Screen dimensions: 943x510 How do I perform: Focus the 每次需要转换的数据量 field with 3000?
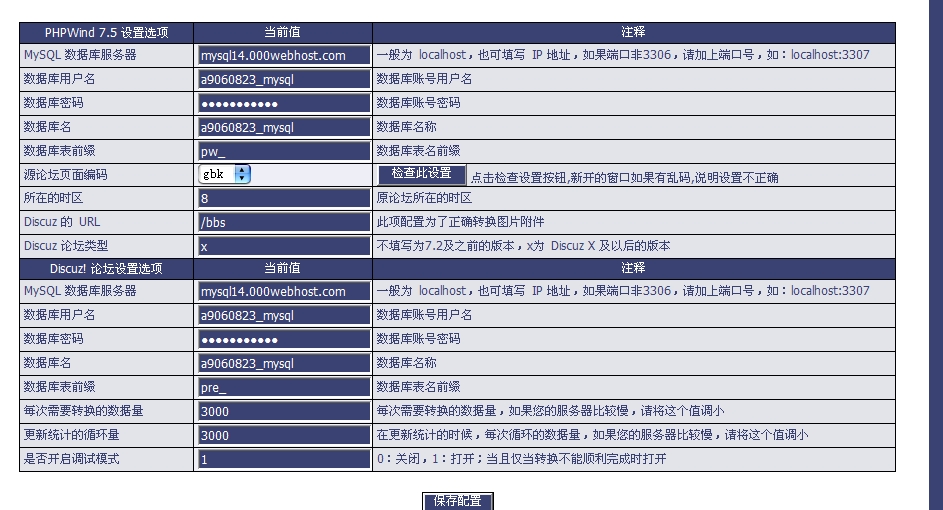(x=283, y=411)
